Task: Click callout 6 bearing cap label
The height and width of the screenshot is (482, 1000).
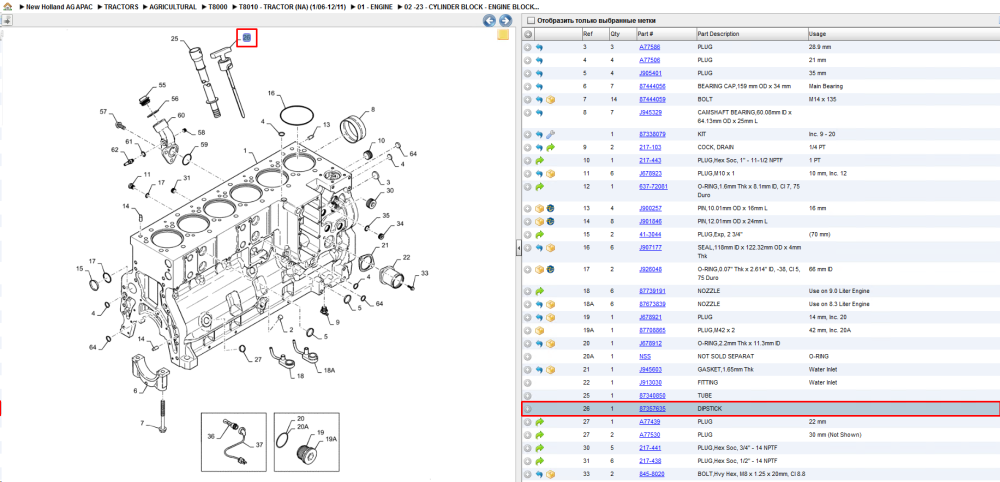Action: point(135,390)
